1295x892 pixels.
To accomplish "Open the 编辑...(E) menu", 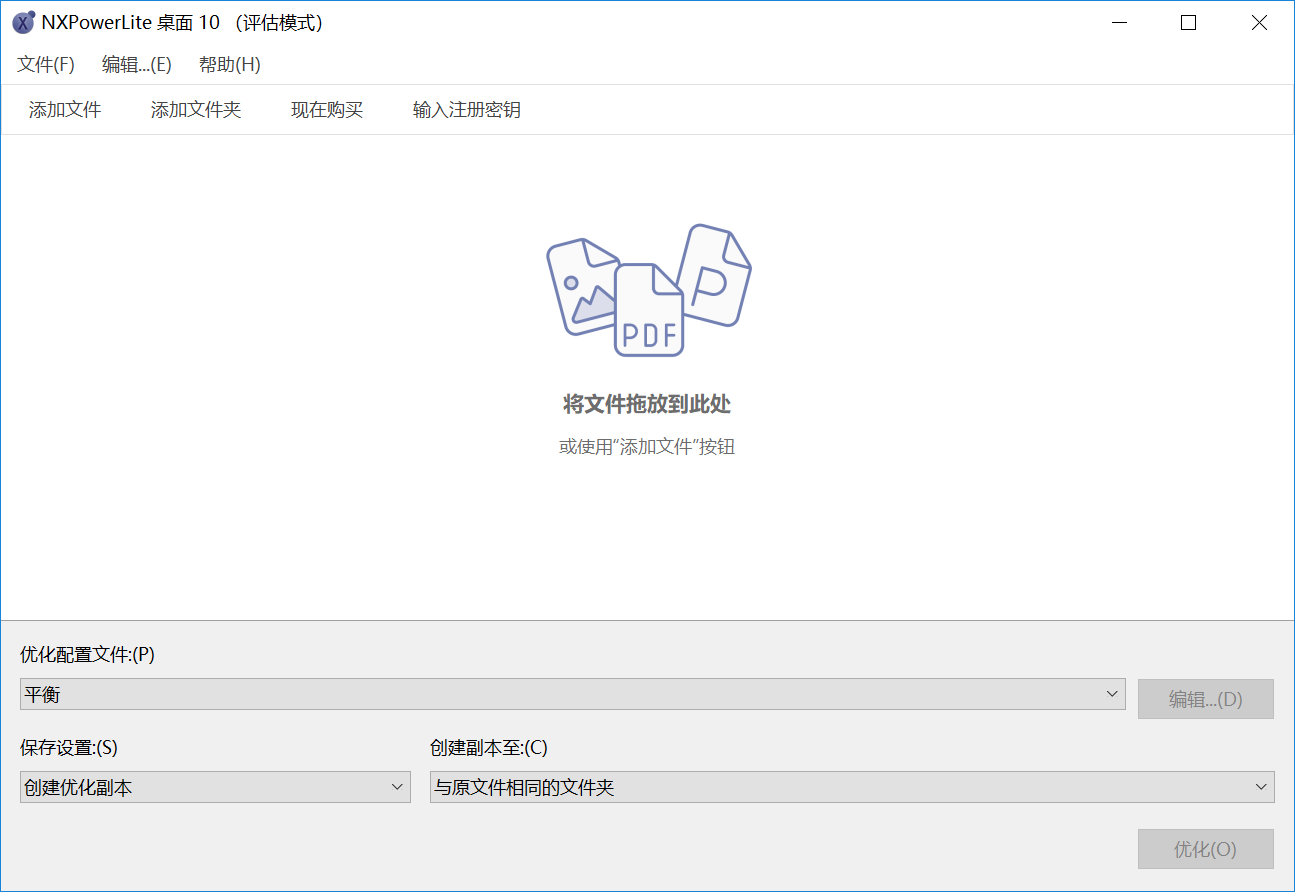I will [137, 65].
